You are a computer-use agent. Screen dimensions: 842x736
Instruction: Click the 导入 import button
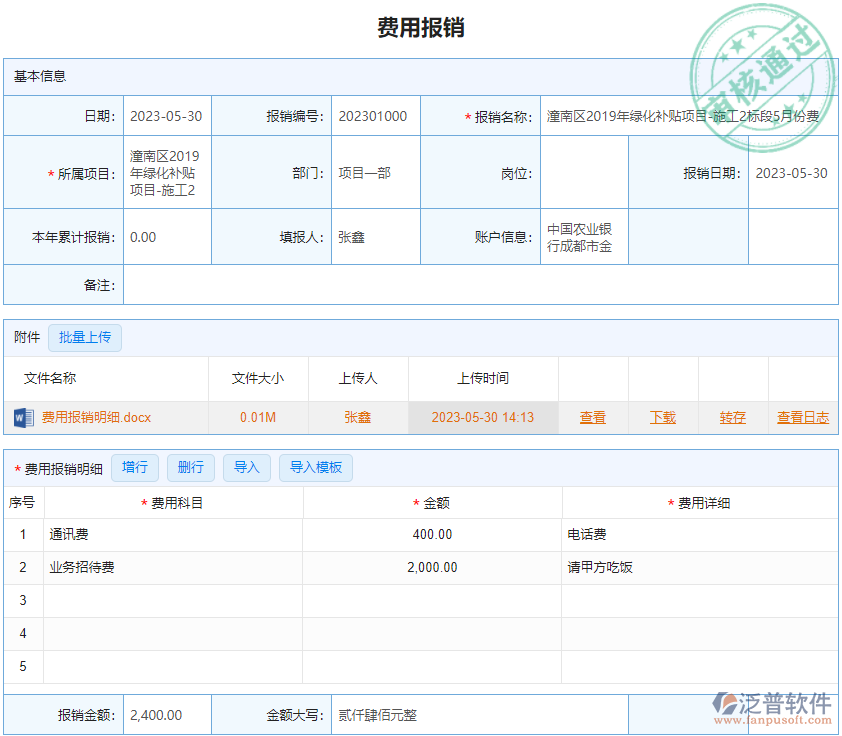click(x=246, y=467)
